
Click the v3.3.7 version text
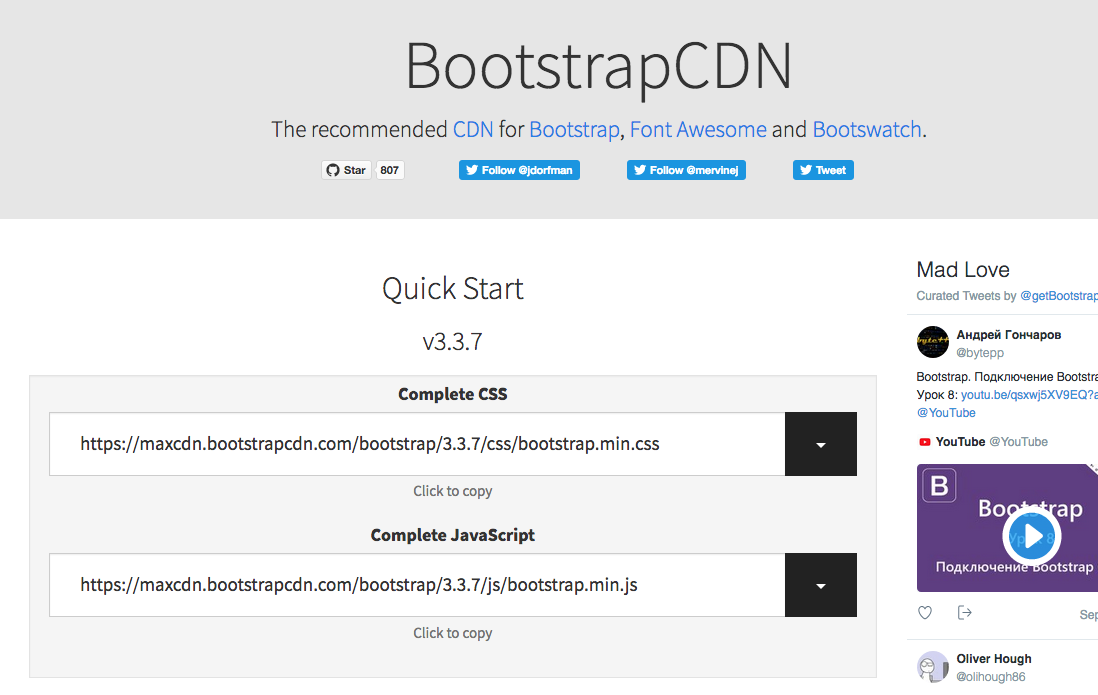pos(453,342)
